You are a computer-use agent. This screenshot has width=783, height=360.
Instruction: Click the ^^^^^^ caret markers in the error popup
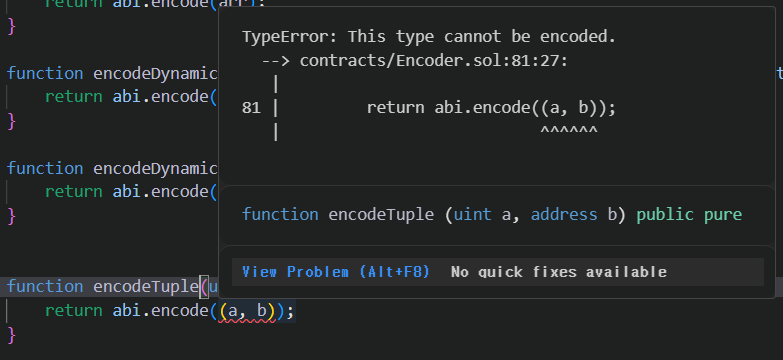(569, 131)
